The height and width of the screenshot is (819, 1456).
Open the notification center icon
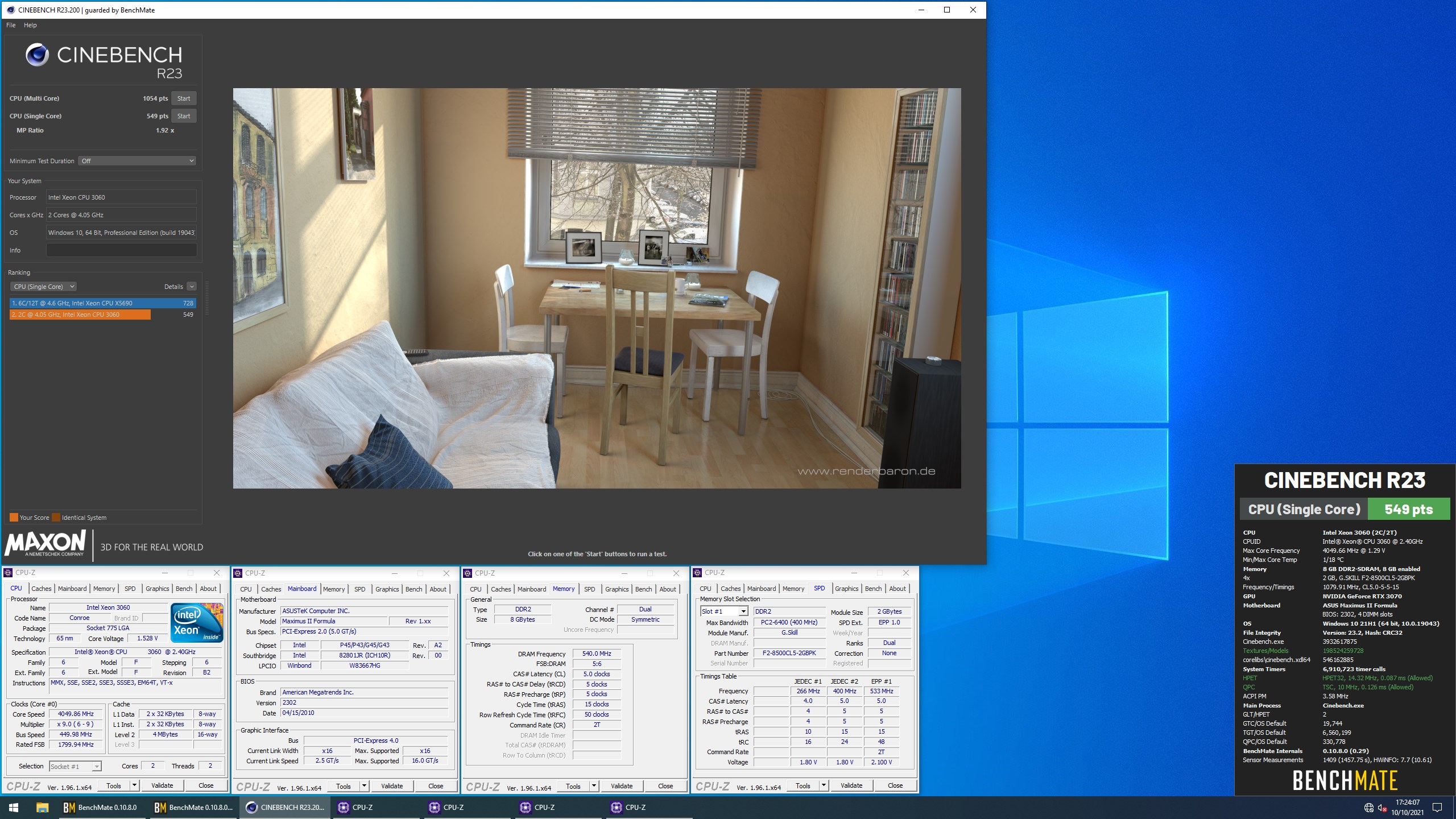(x=1437, y=807)
